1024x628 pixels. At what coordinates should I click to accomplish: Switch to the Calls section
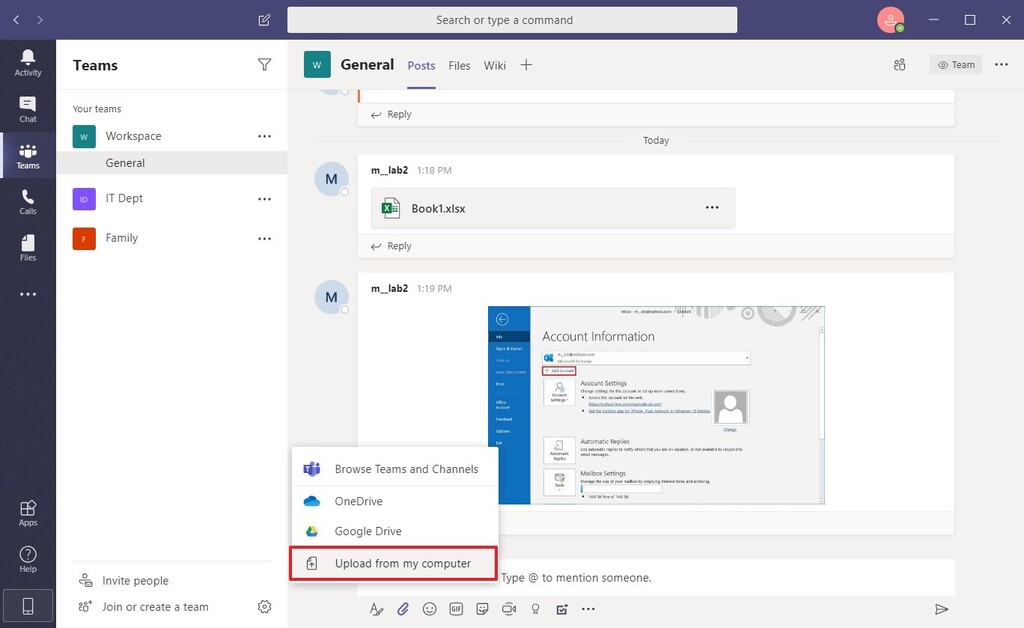tap(27, 199)
